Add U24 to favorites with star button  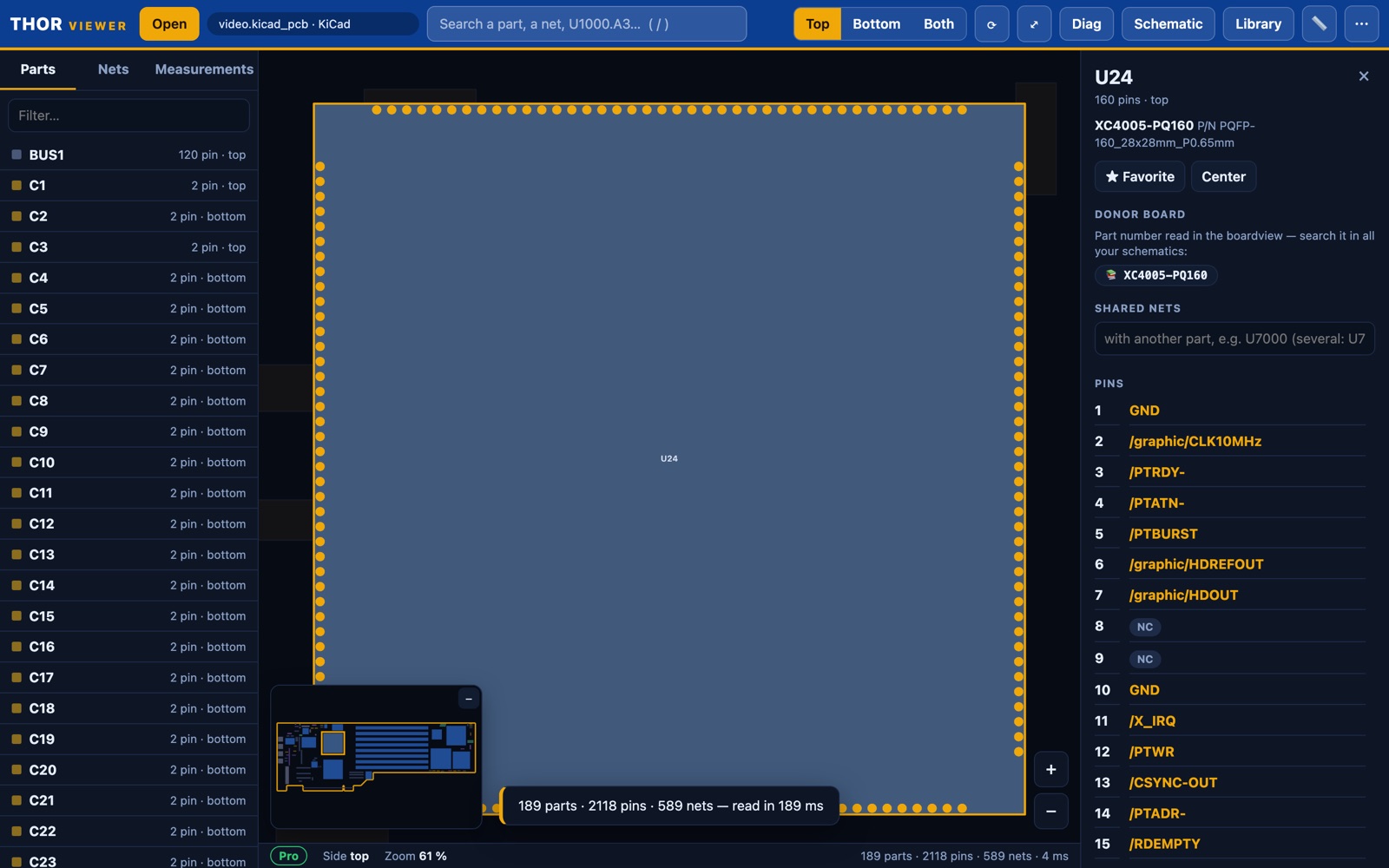pos(1139,177)
